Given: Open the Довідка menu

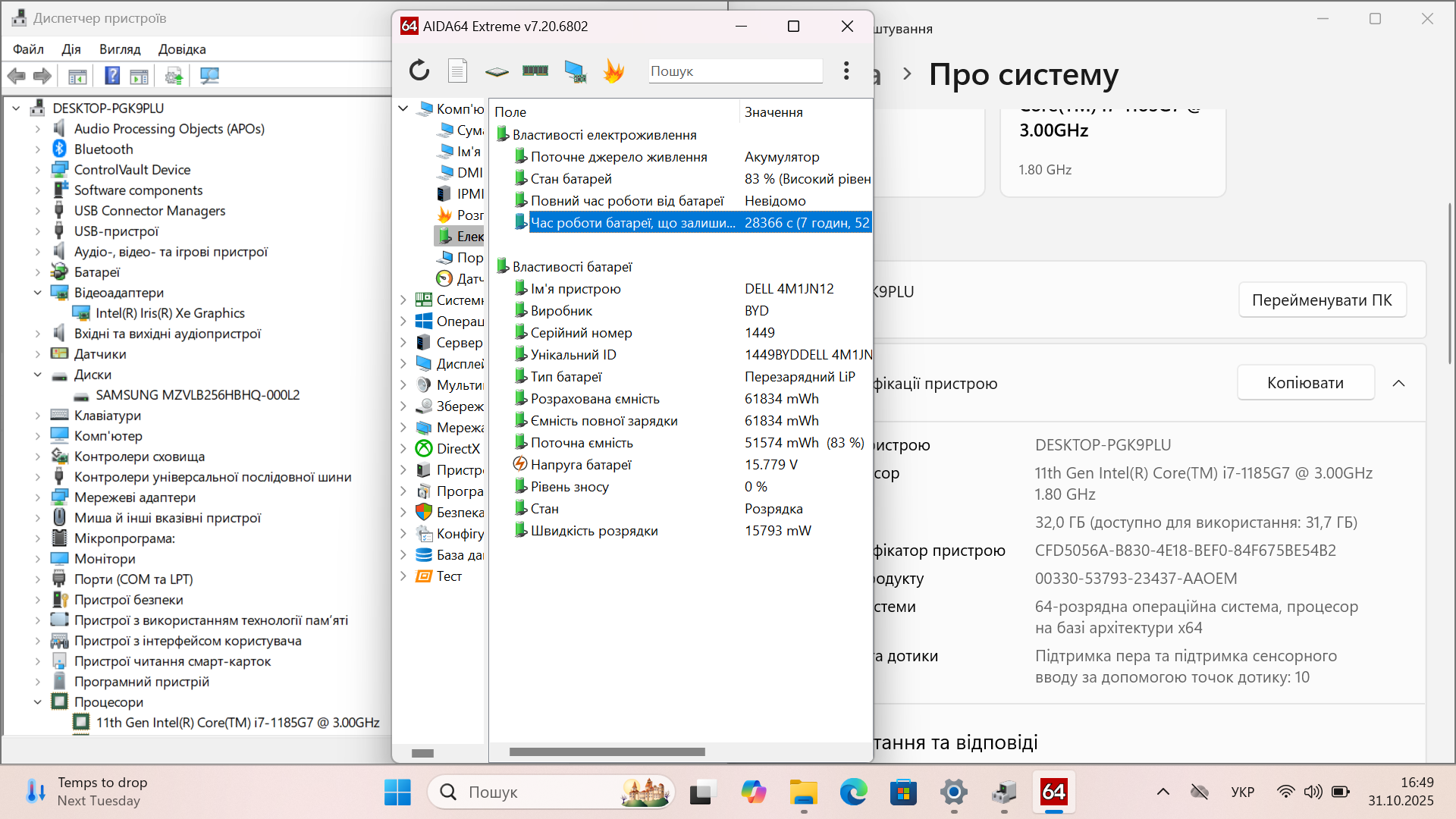Looking at the screenshot, I should click(182, 49).
